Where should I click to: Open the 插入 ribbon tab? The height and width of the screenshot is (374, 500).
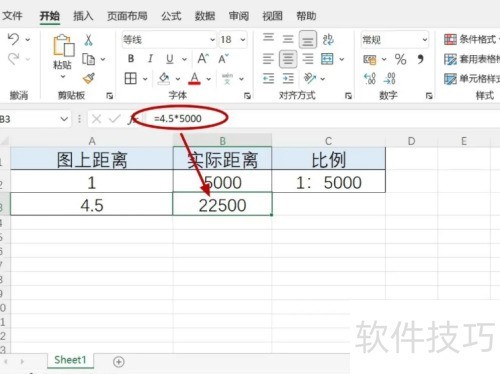pos(83,16)
